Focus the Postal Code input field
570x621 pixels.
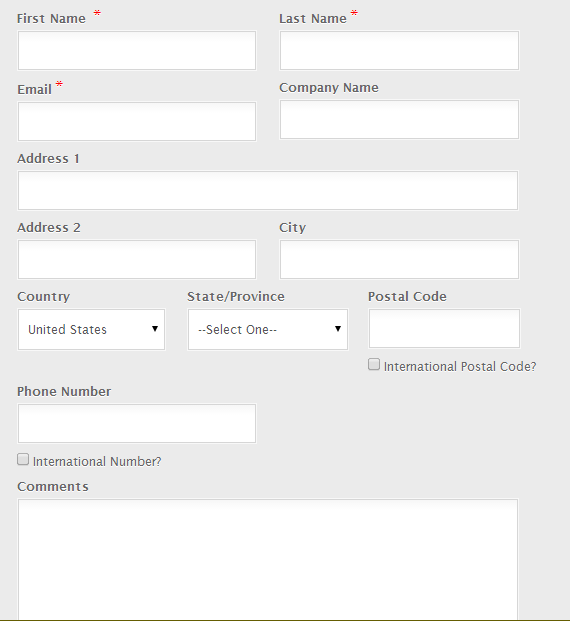coord(444,329)
